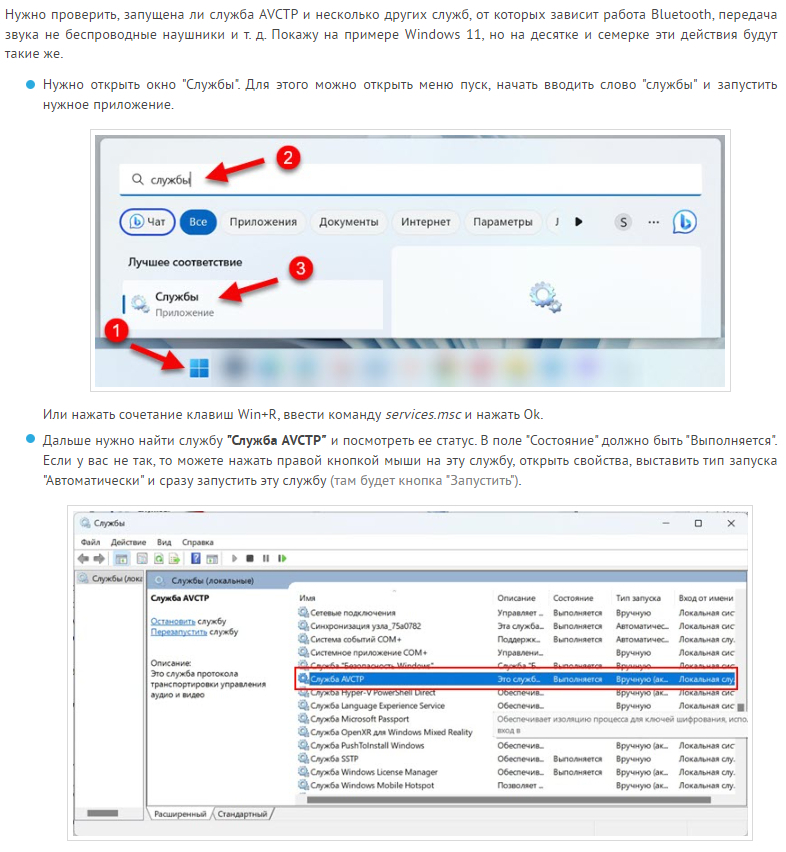Click the user avatar S icon
This screenshot has height=852, width=786.
(624, 222)
